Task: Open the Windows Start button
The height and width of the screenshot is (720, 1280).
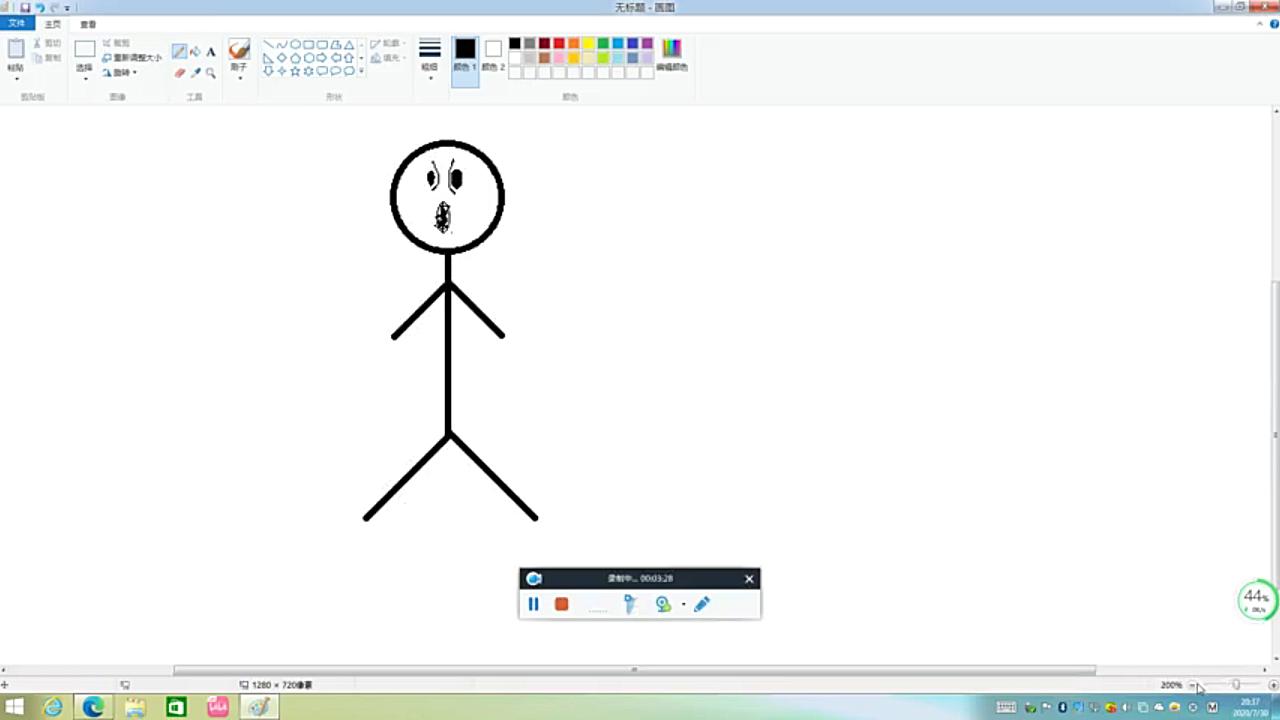Action: click(x=15, y=707)
